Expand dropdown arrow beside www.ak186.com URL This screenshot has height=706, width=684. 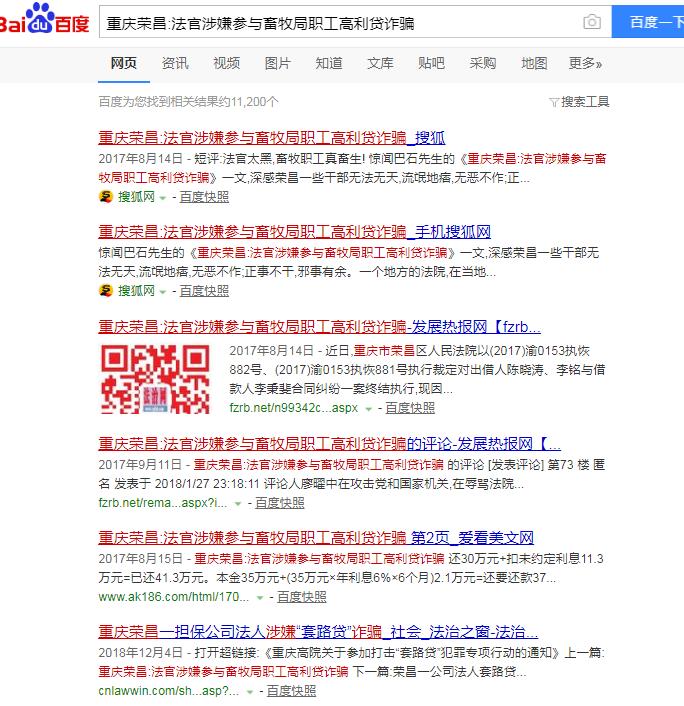261,597
